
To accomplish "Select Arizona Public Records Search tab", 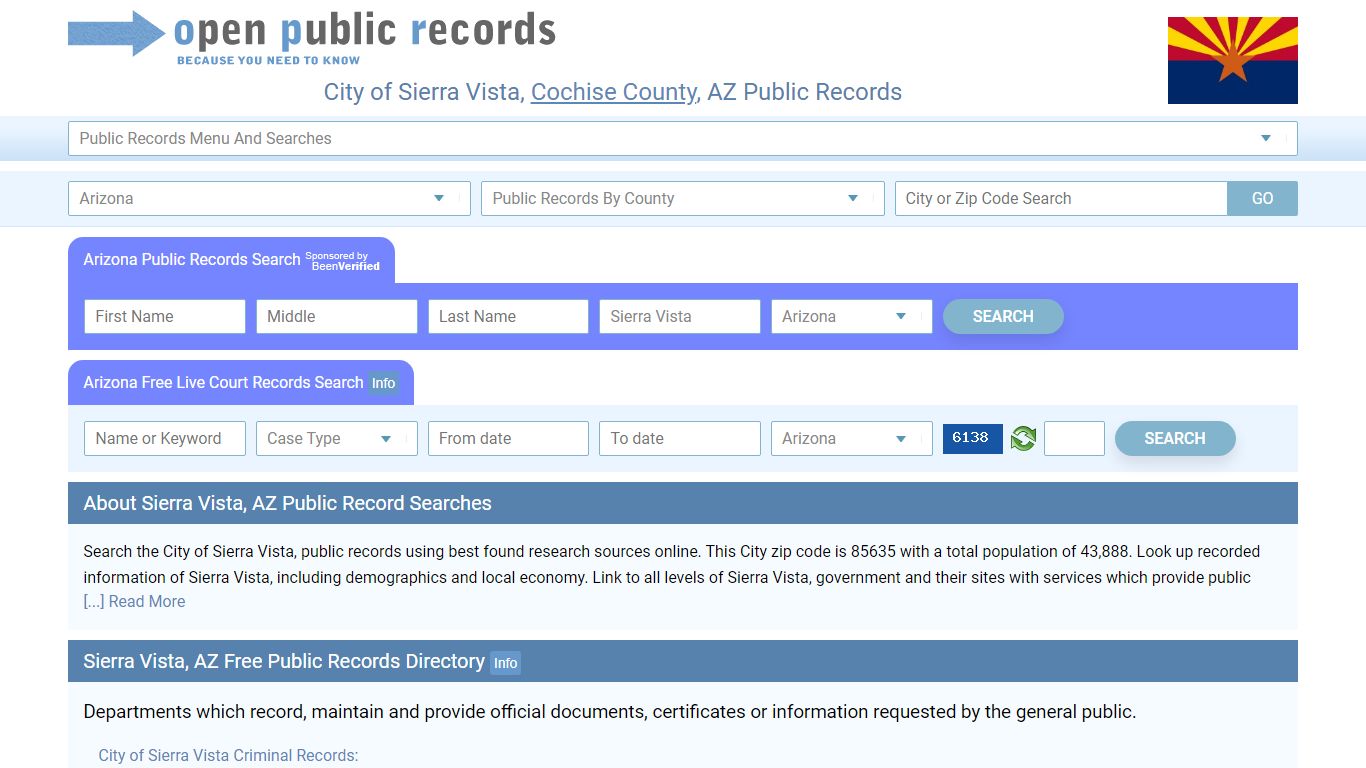I will (x=231, y=260).
